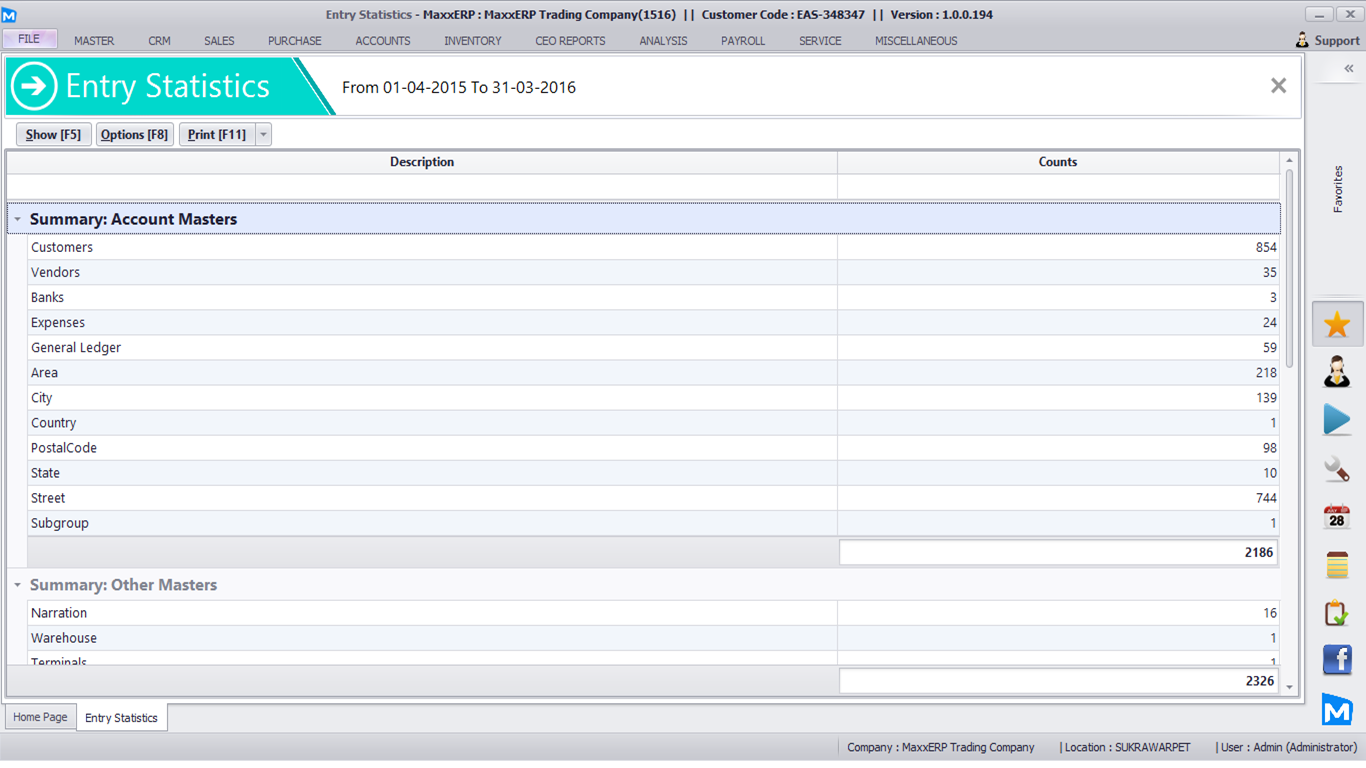Click the blue play arrow icon
1366x768 pixels.
tap(1337, 419)
